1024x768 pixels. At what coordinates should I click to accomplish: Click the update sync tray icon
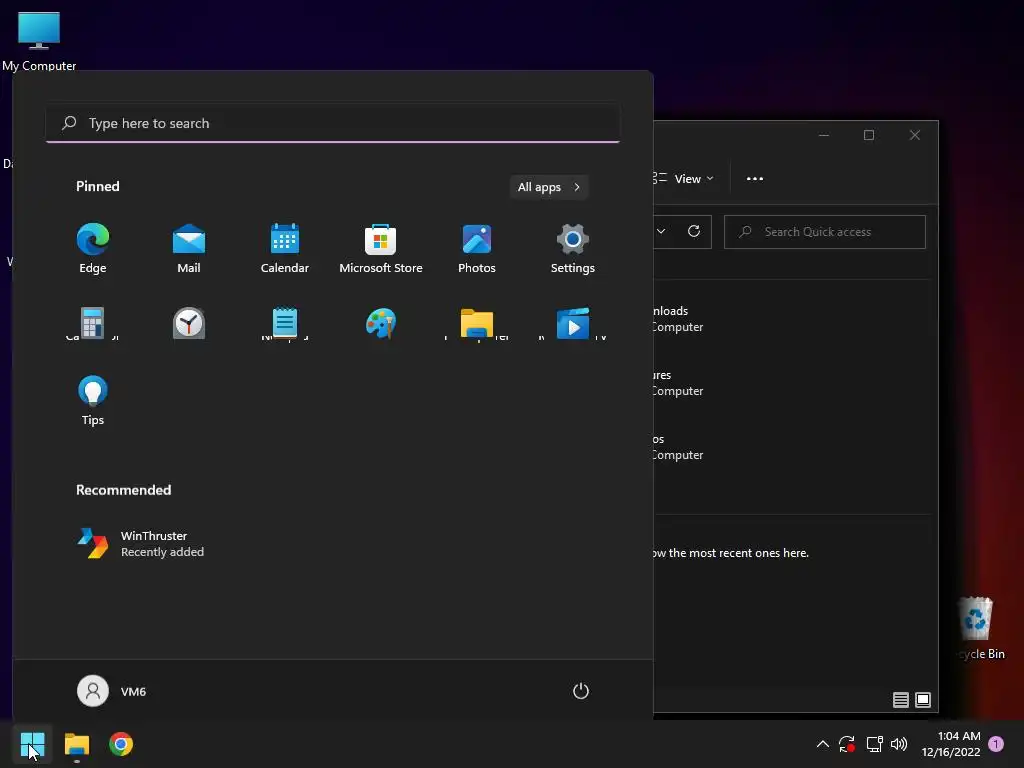click(847, 744)
